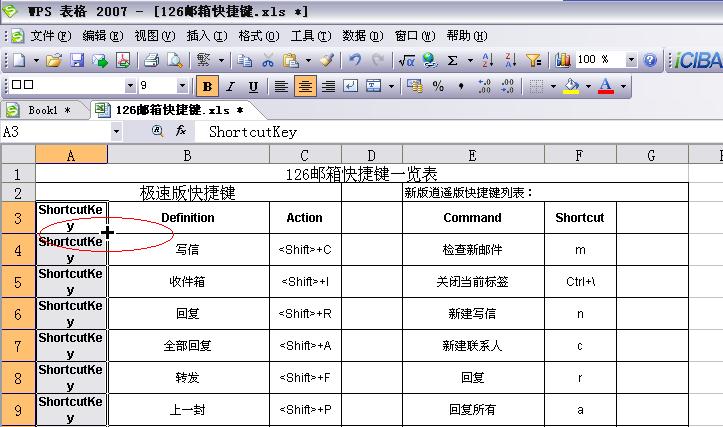Expand the new document dropdown arrow
The image size is (723, 427).
tap(36, 60)
